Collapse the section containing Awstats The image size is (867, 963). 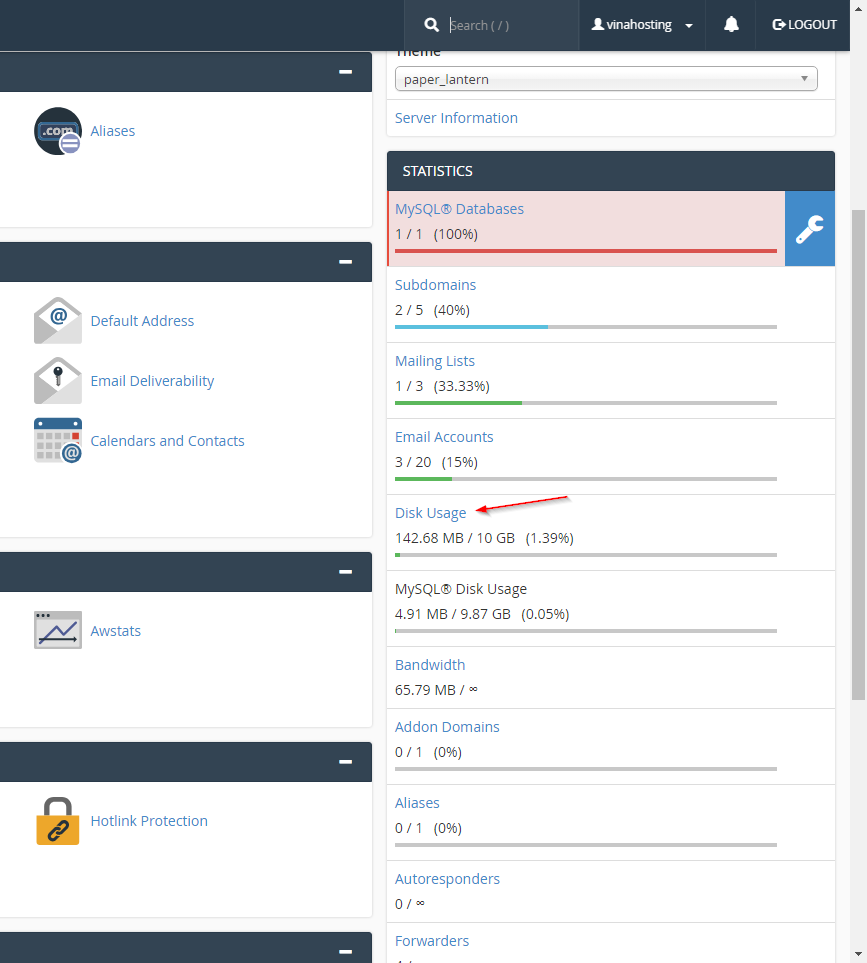coord(345,572)
